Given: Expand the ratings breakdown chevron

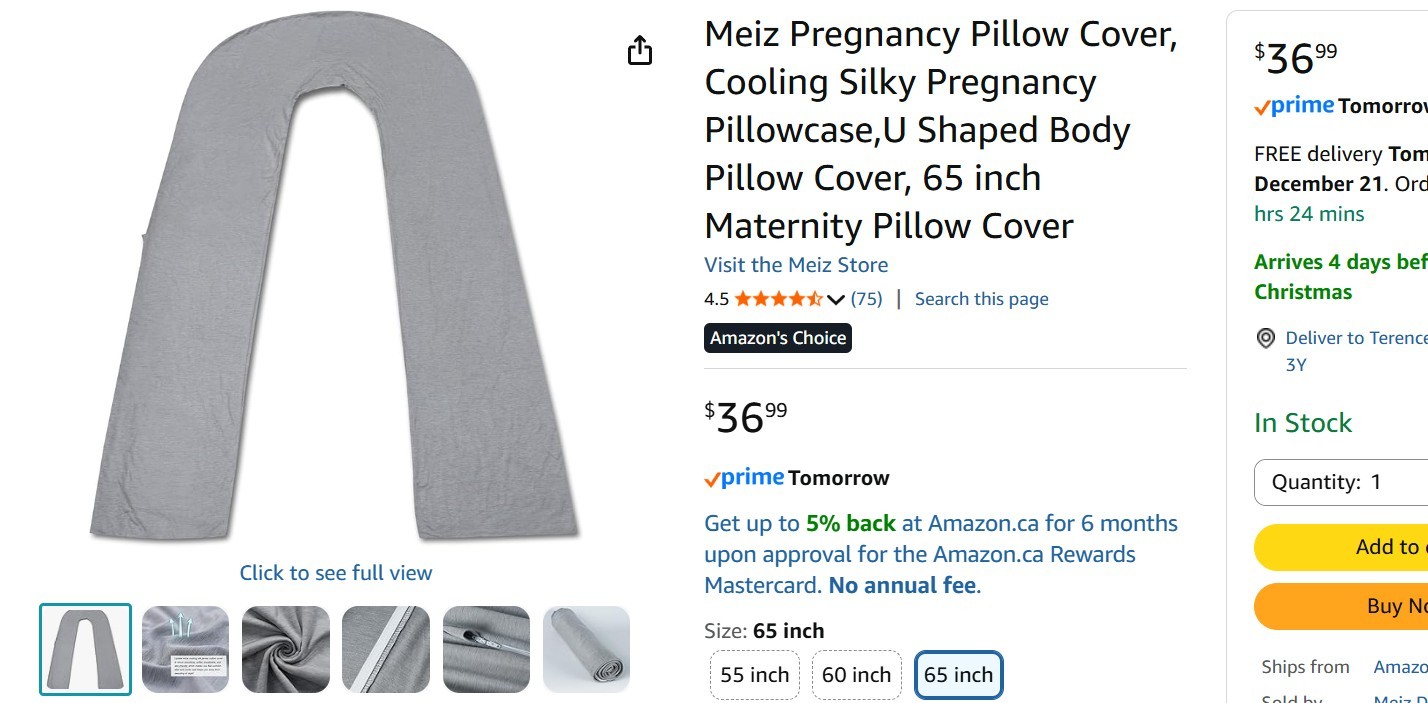Looking at the screenshot, I should pos(836,299).
